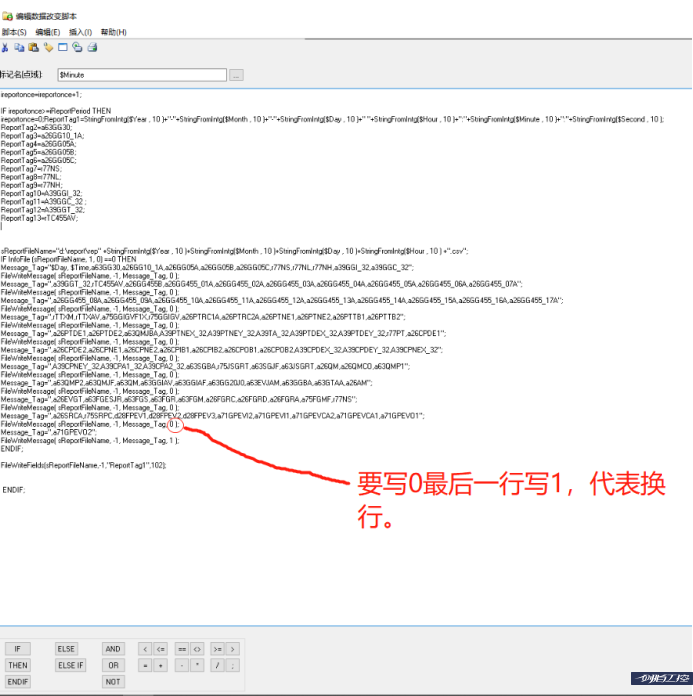
Task: Click the blue window toolbar icon
Action: (x=63, y=46)
